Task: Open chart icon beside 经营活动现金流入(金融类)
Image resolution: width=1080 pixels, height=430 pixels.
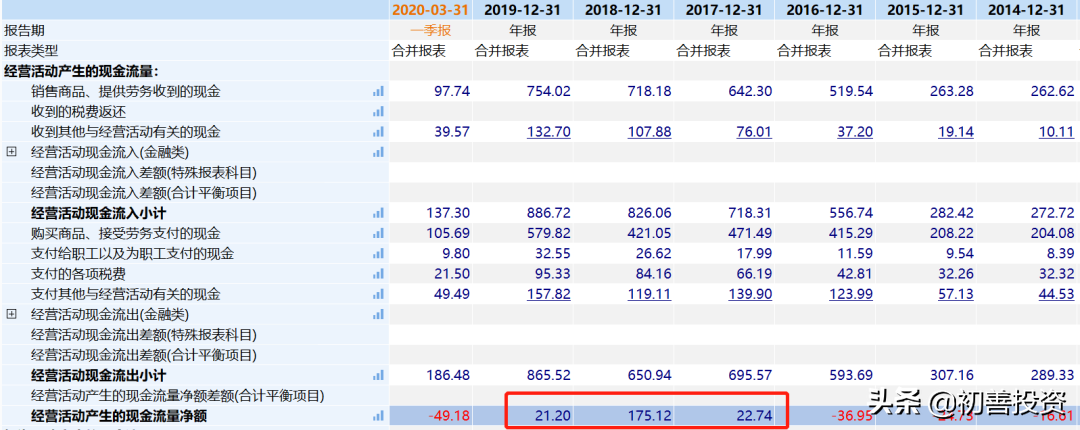Action: 378,152
